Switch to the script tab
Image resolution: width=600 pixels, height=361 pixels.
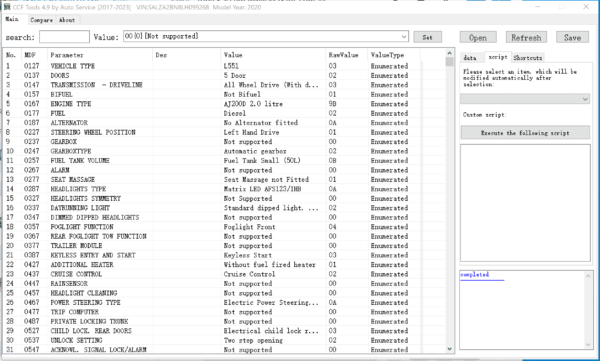(x=498, y=57)
